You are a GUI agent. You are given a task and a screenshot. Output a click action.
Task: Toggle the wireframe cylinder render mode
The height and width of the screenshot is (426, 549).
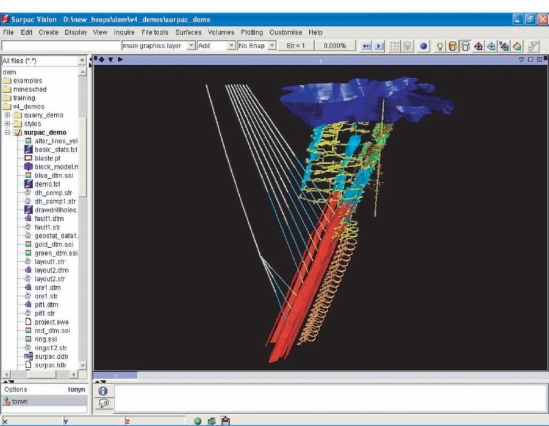465,46
